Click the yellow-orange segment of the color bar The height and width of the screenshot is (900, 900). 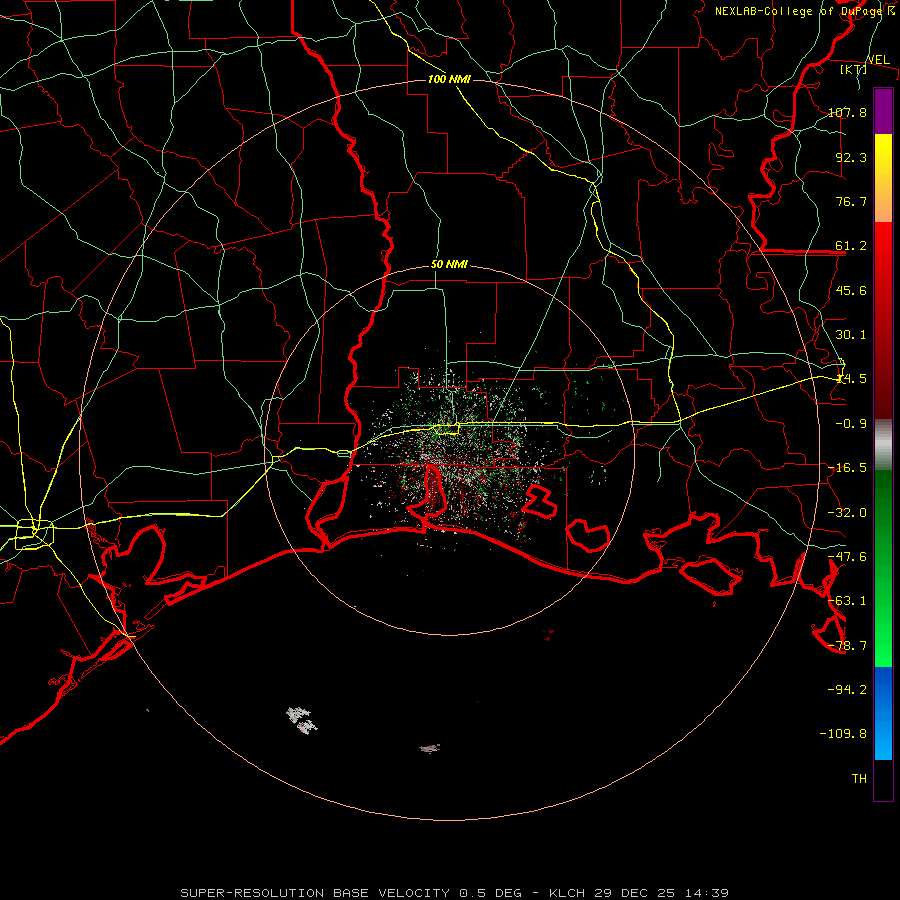[883, 178]
